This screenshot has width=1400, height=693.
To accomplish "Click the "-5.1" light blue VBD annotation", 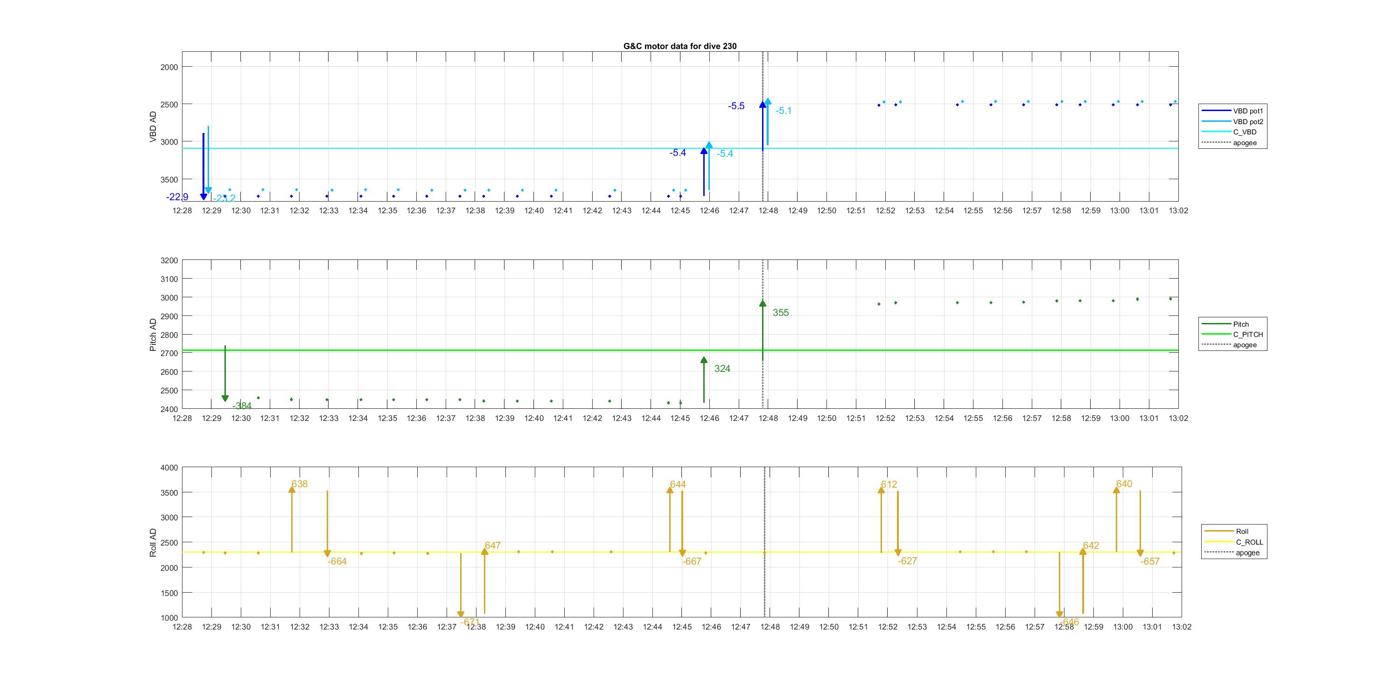I will (x=784, y=111).
